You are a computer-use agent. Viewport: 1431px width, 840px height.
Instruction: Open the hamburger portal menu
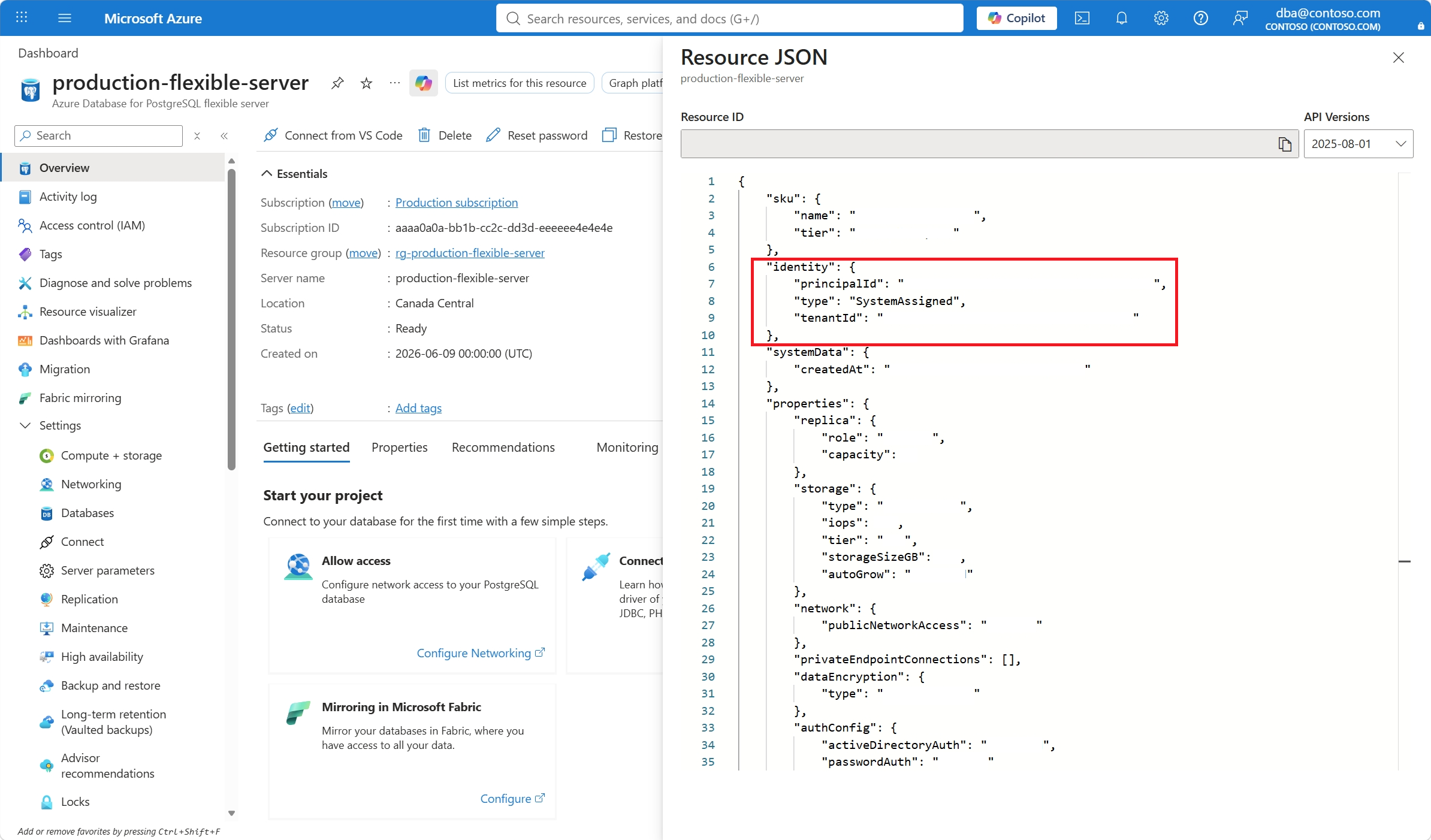(65, 18)
